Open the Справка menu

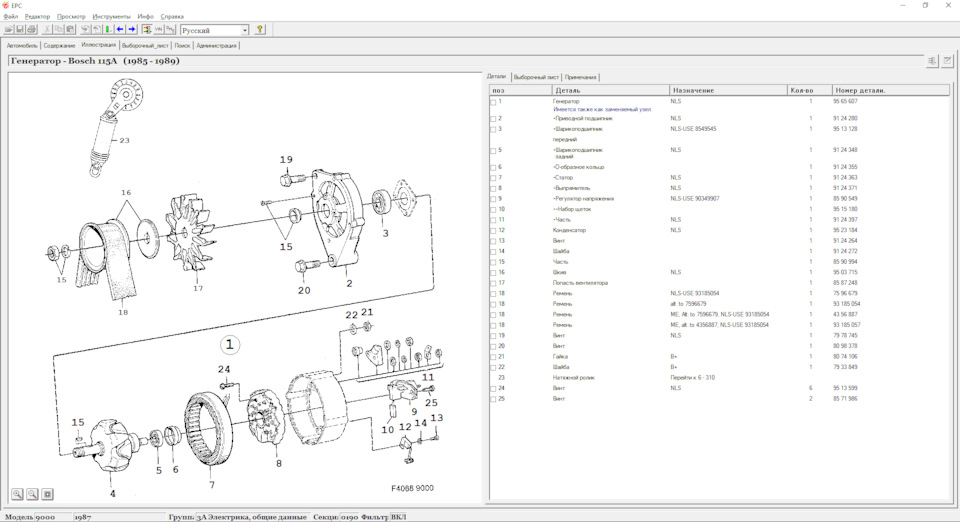click(x=172, y=17)
